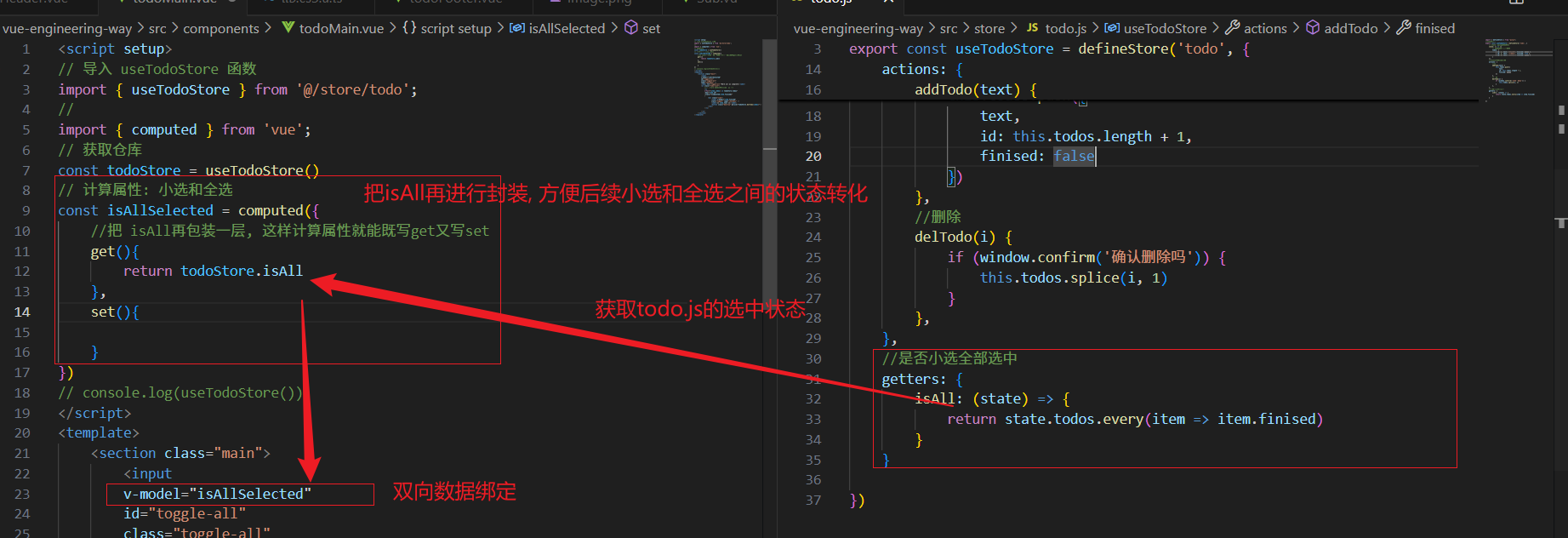Click '//删除' comment on line 23
The image size is (1568, 538).
click(938, 216)
